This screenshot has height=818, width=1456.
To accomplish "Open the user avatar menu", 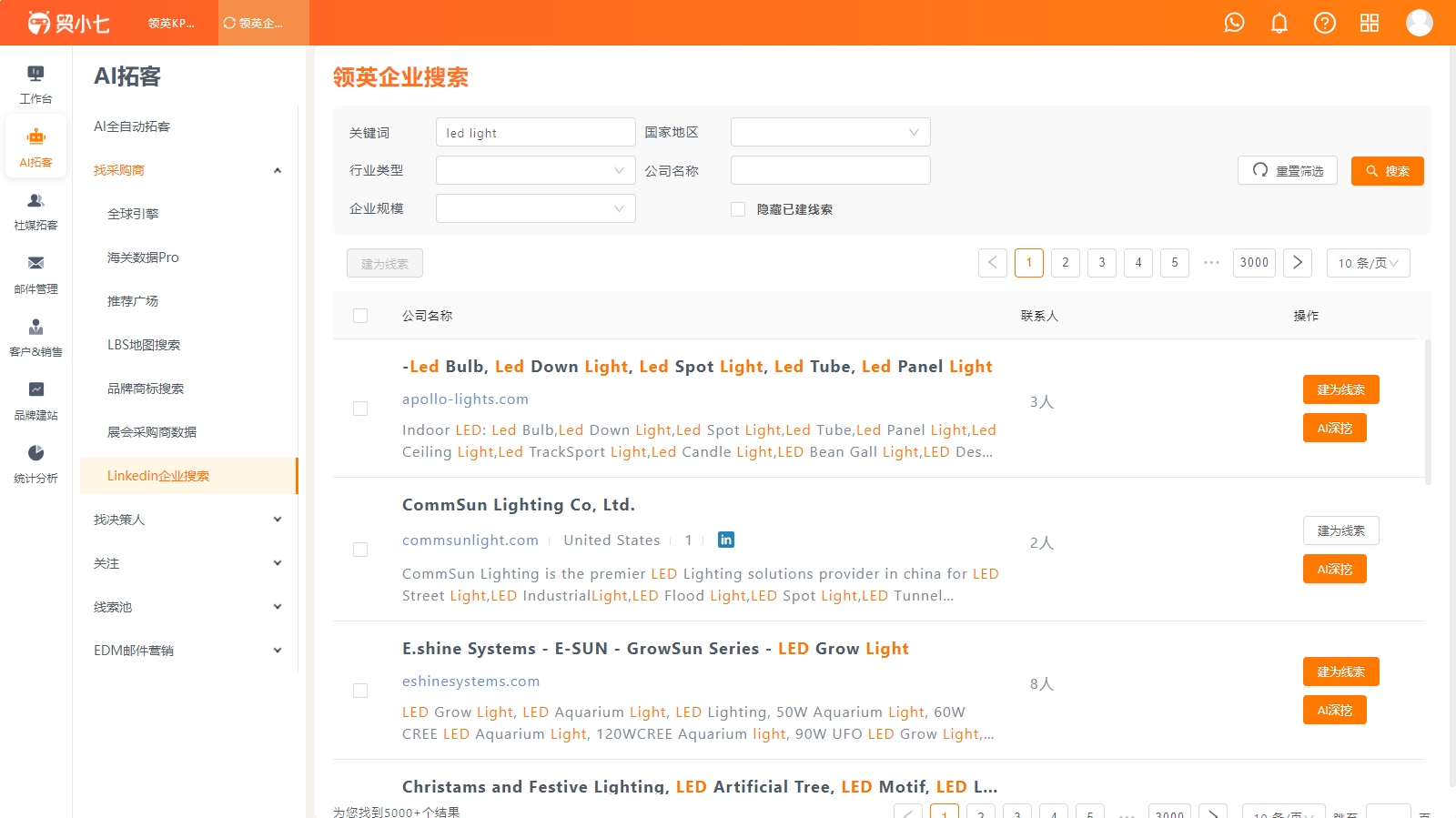I will (1420, 23).
